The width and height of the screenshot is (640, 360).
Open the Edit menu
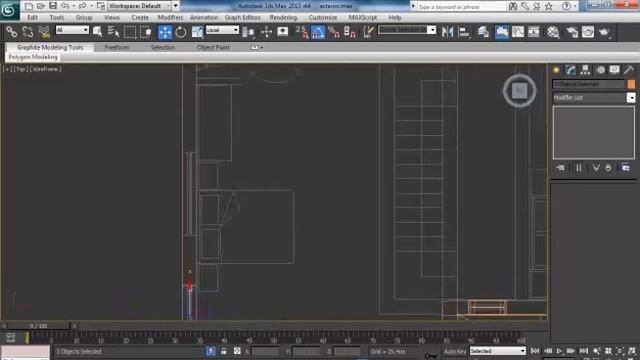[32, 18]
